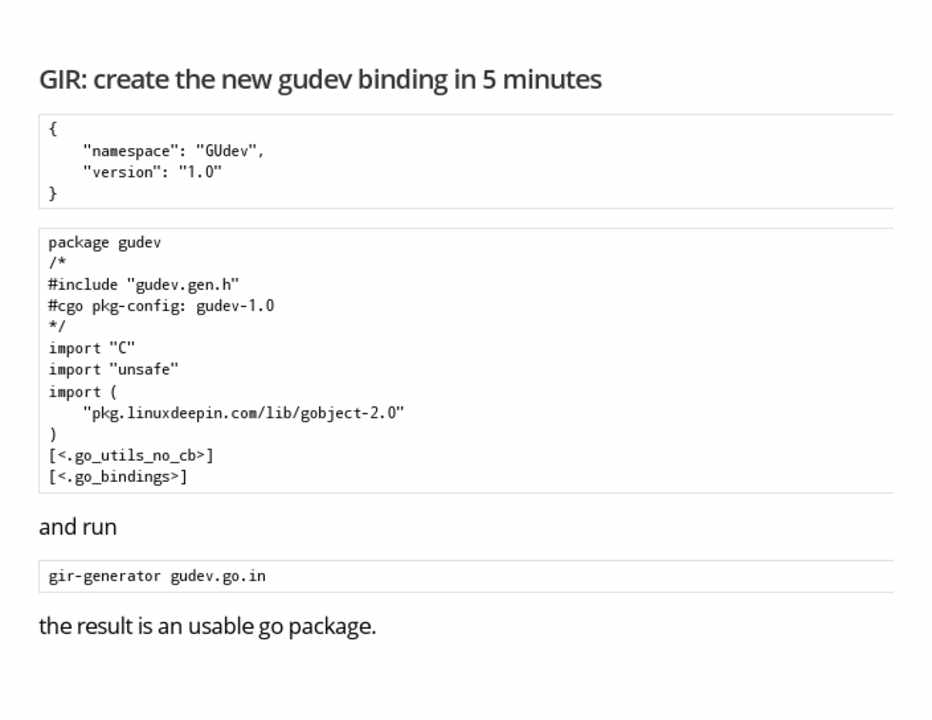Click the closing parenthesis of the import block

[x=53, y=435]
